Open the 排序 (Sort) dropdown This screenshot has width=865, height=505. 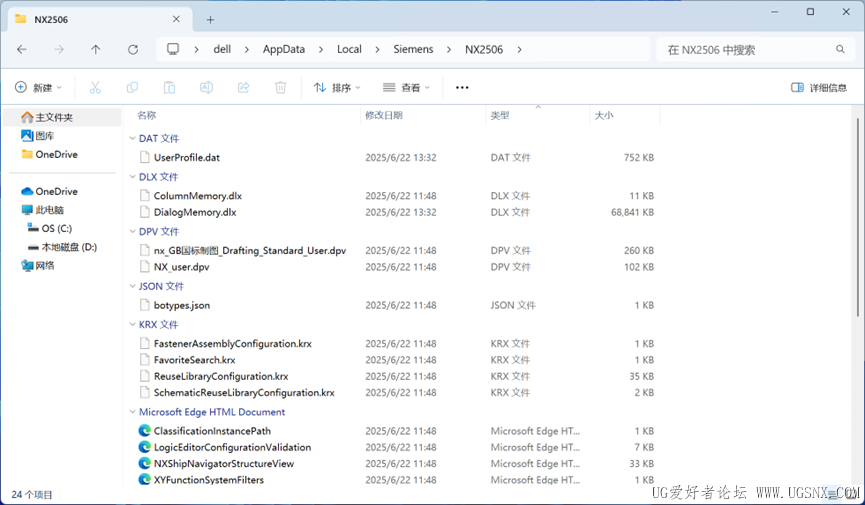[x=337, y=87]
